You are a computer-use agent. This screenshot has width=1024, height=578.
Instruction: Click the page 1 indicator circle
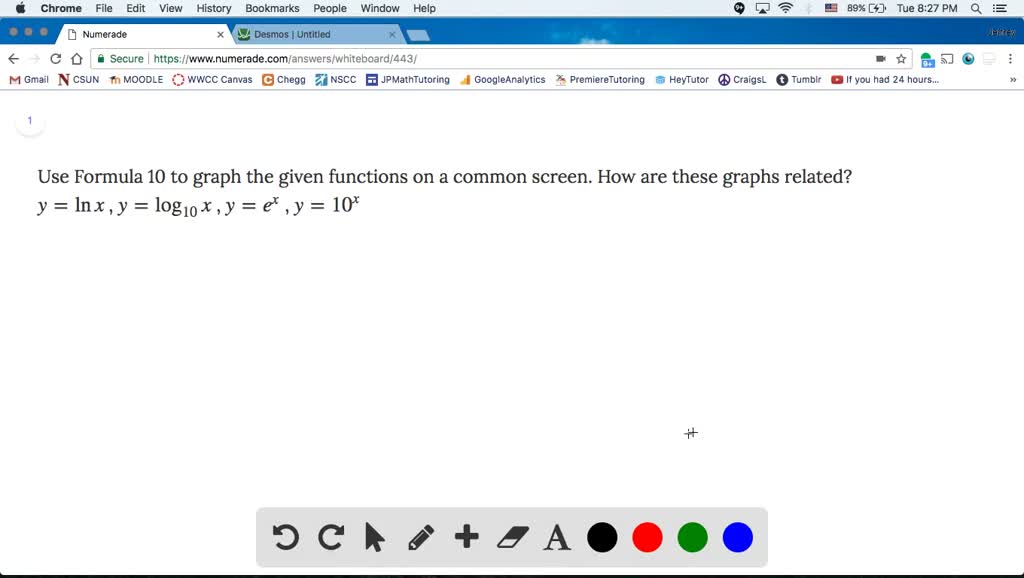(30, 121)
